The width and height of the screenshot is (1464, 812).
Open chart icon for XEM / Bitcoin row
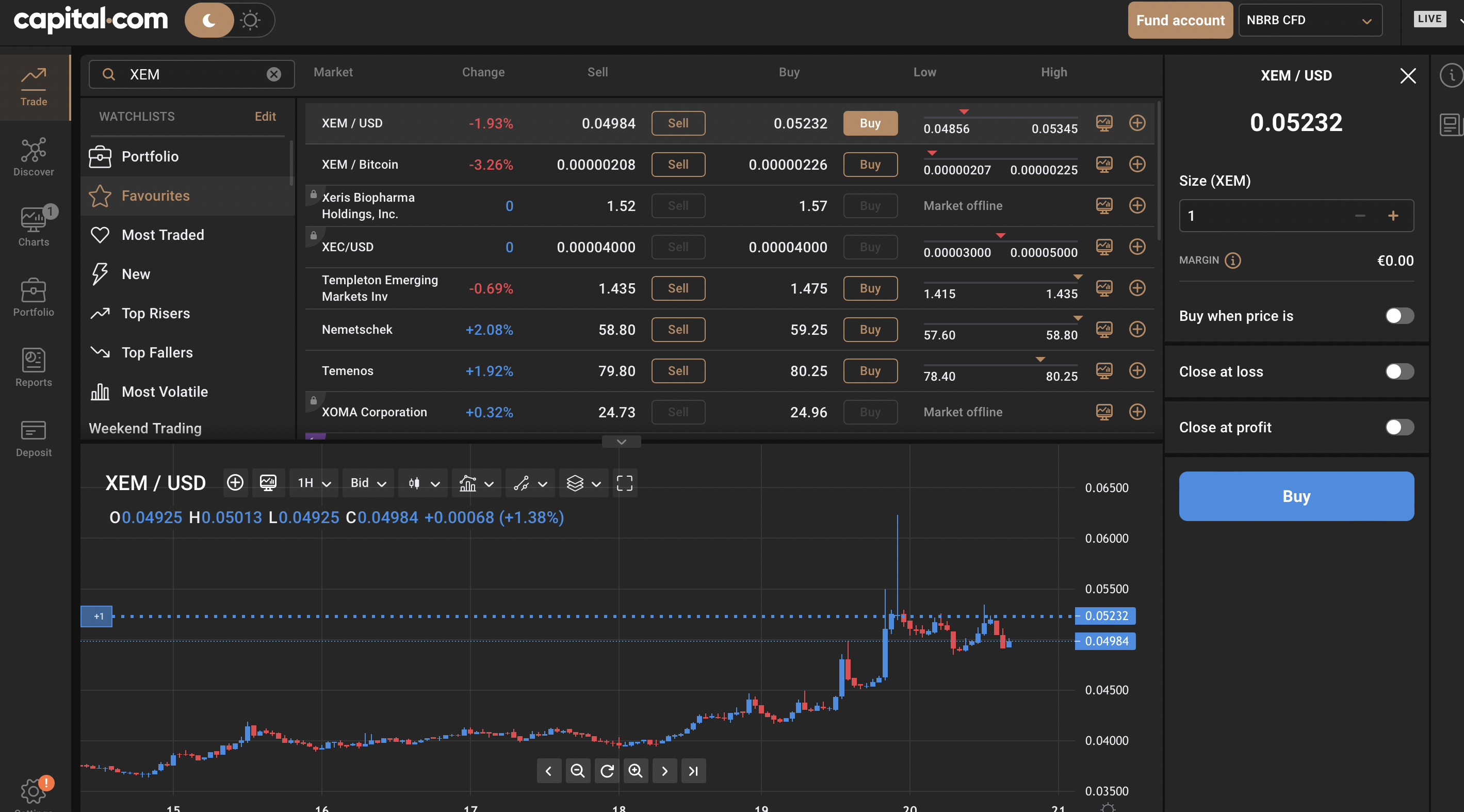click(1104, 164)
